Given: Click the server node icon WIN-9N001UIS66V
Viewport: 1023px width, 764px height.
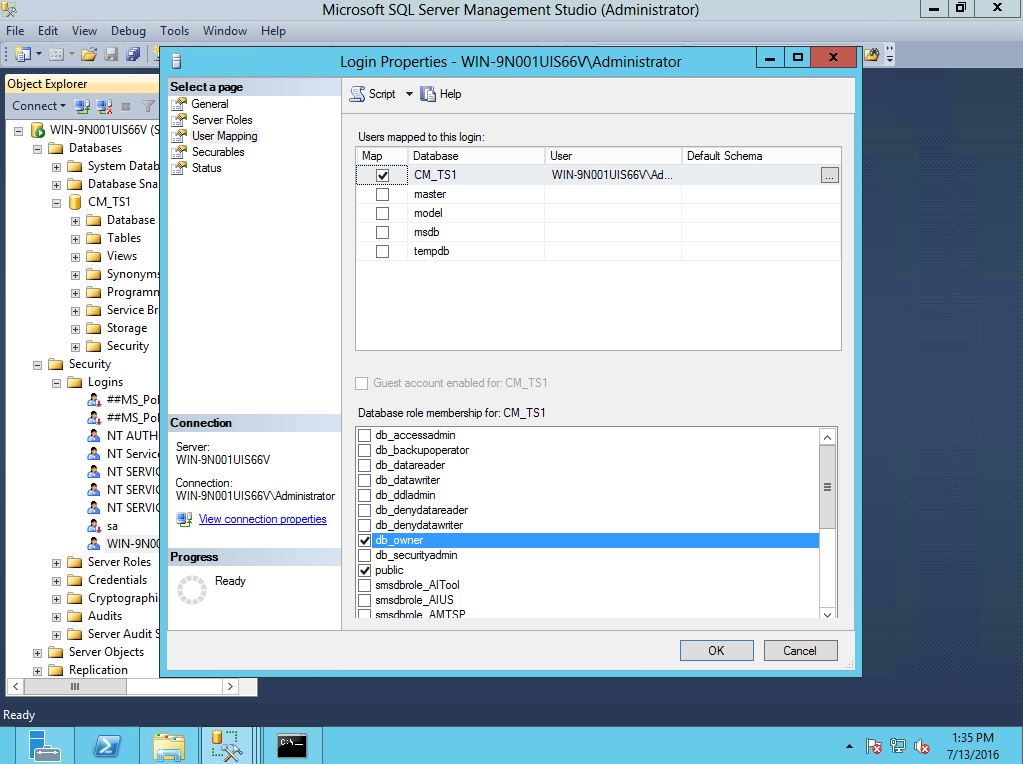Looking at the screenshot, I should pos(38,130).
